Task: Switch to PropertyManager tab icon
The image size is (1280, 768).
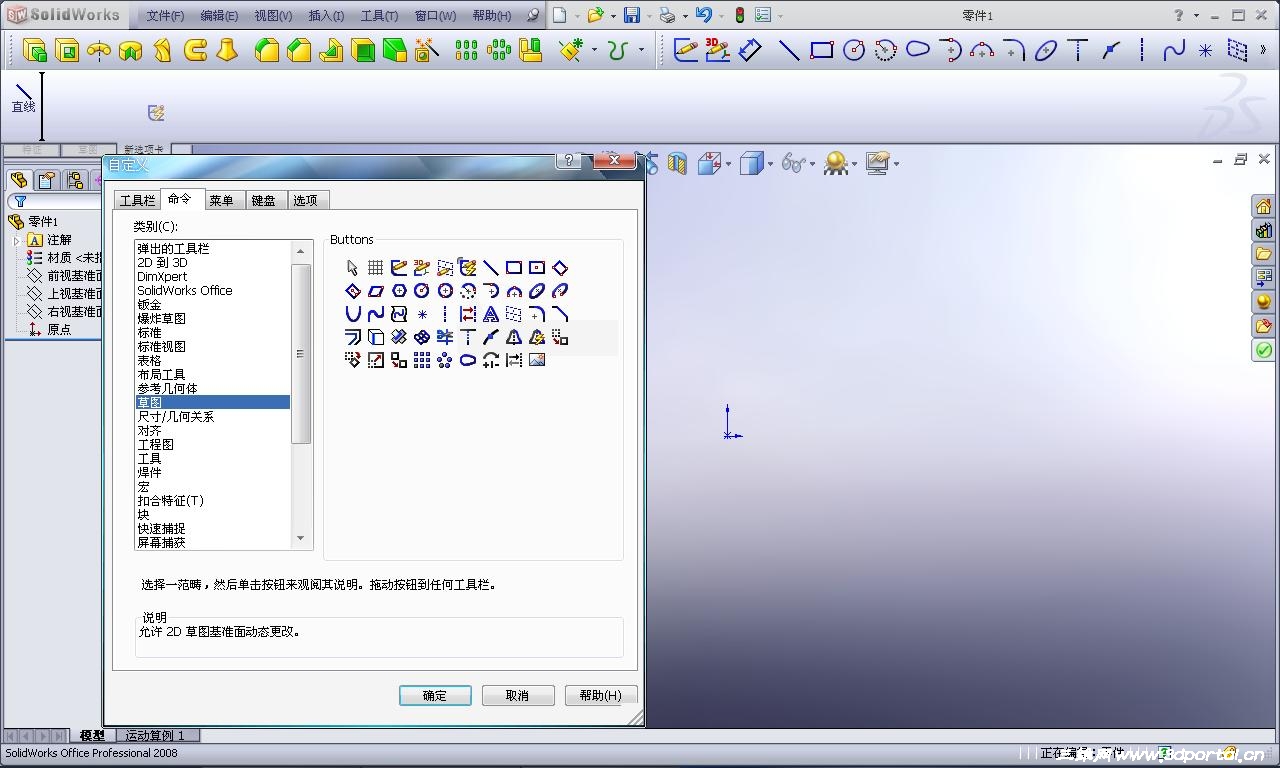Action: pyautogui.click(x=46, y=180)
